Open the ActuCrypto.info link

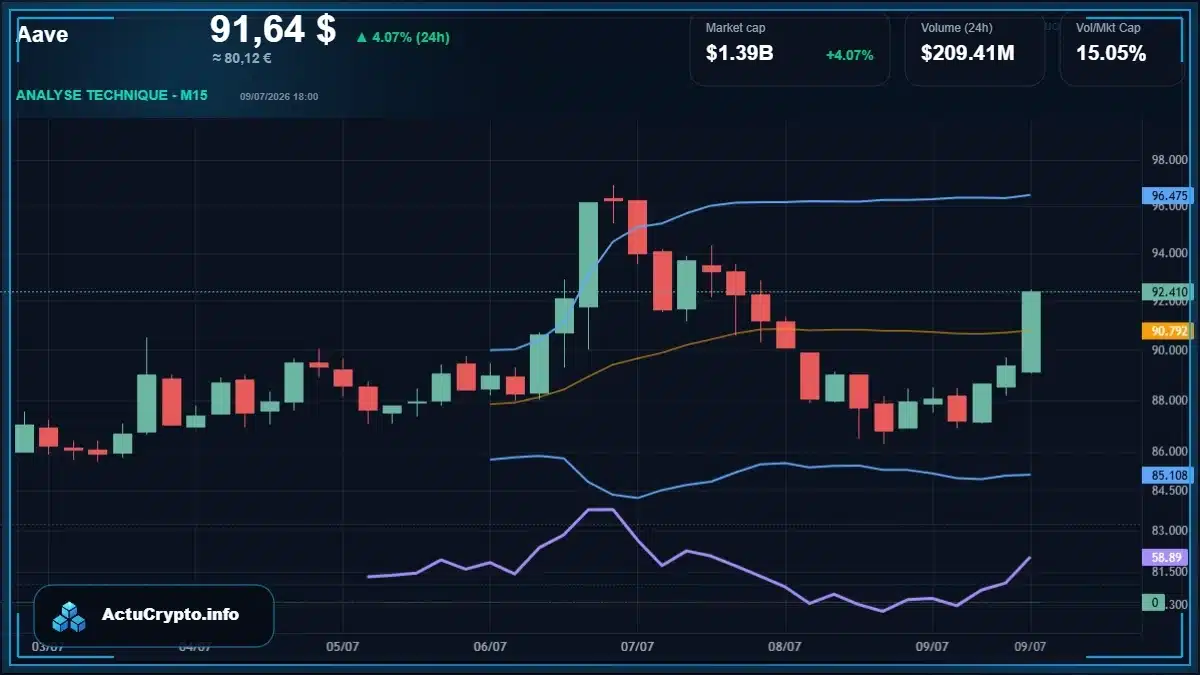click(171, 614)
